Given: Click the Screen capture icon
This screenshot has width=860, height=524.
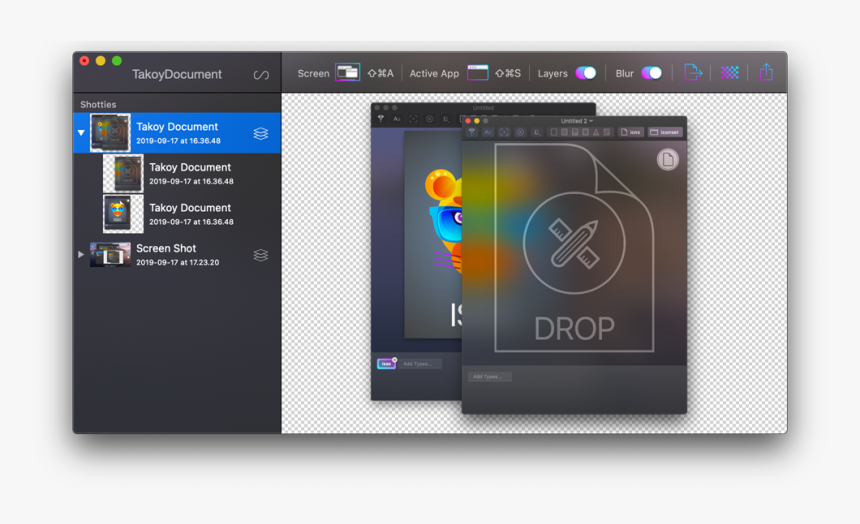Looking at the screenshot, I should point(347,73).
